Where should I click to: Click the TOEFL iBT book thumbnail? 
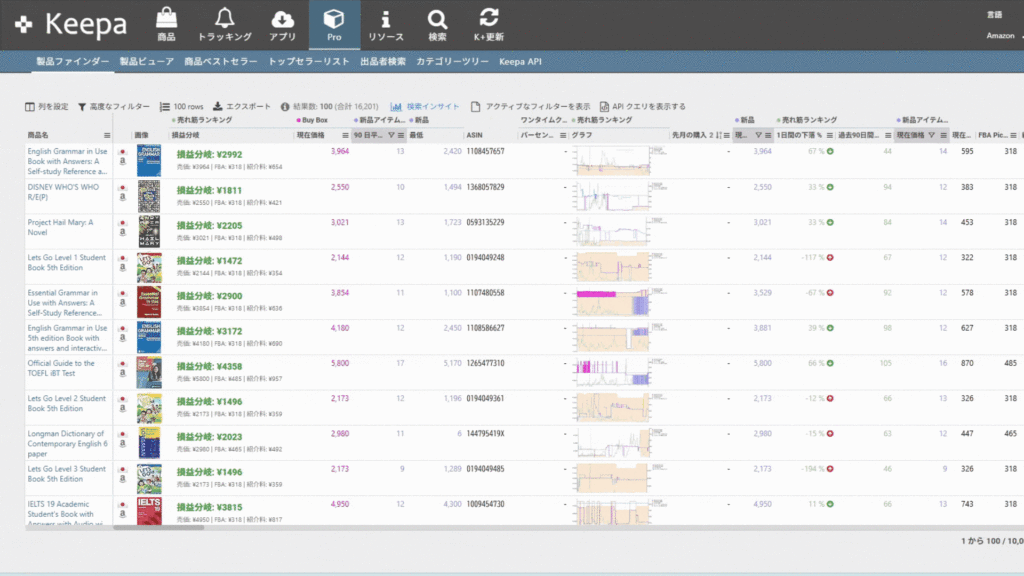click(x=149, y=372)
